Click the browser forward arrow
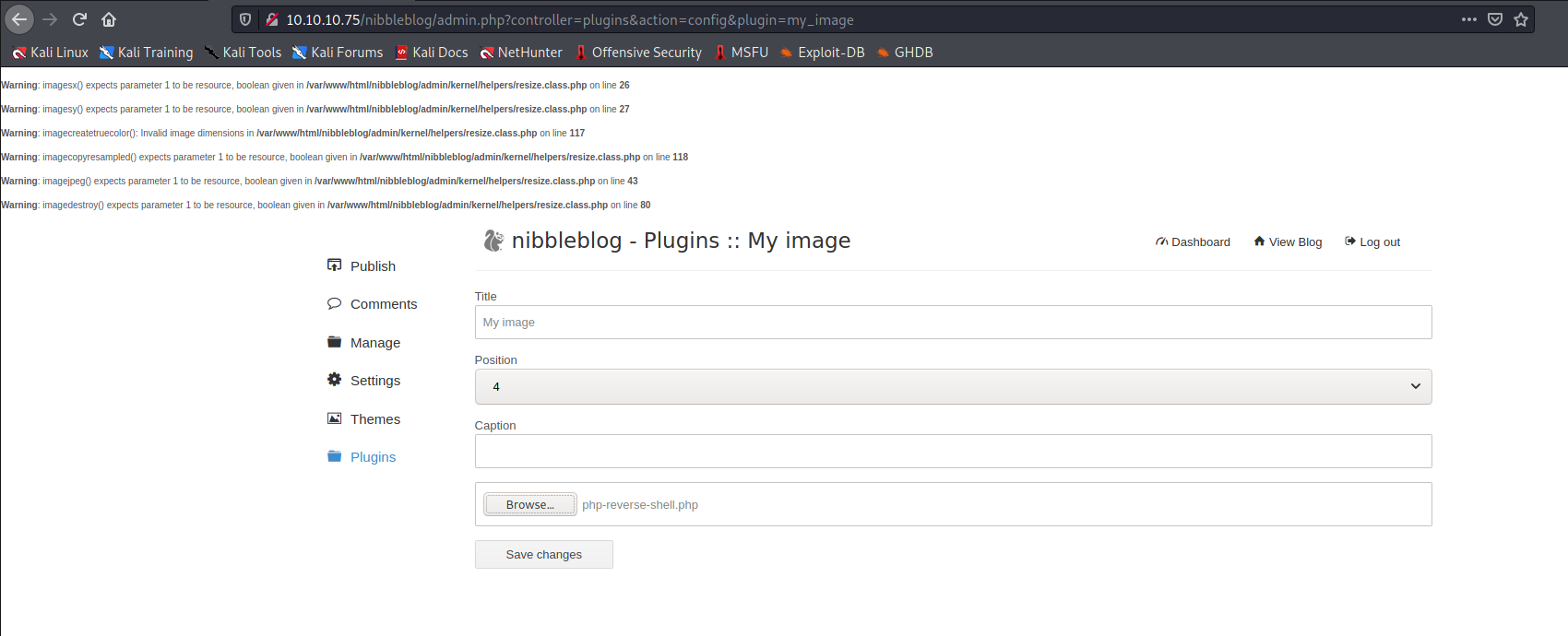Viewport: 1568px width, 636px height. pyautogui.click(x=50, y=19)
